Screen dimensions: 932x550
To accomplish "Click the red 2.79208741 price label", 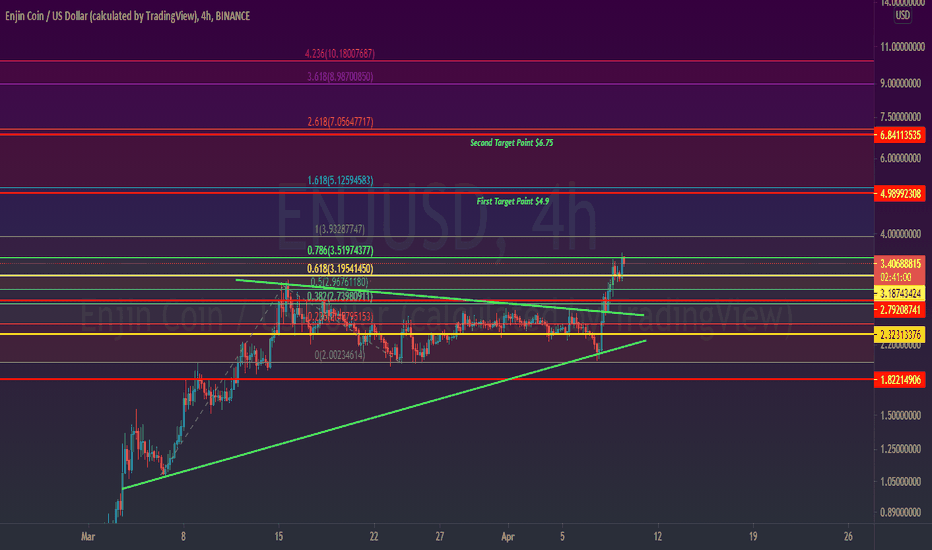I will pos(900,310).
